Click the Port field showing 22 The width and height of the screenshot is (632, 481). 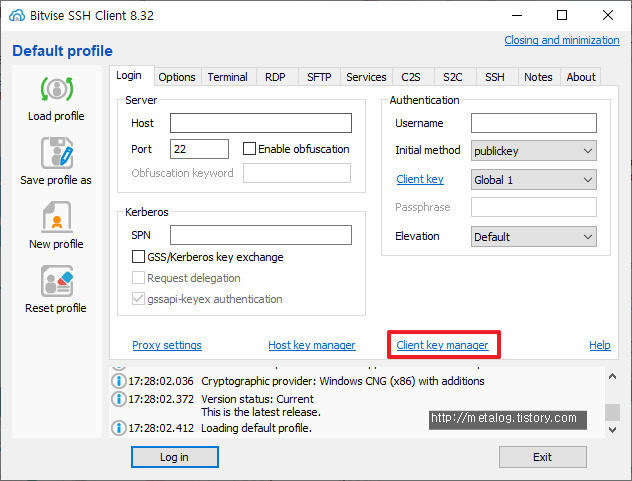coord(199,149)
